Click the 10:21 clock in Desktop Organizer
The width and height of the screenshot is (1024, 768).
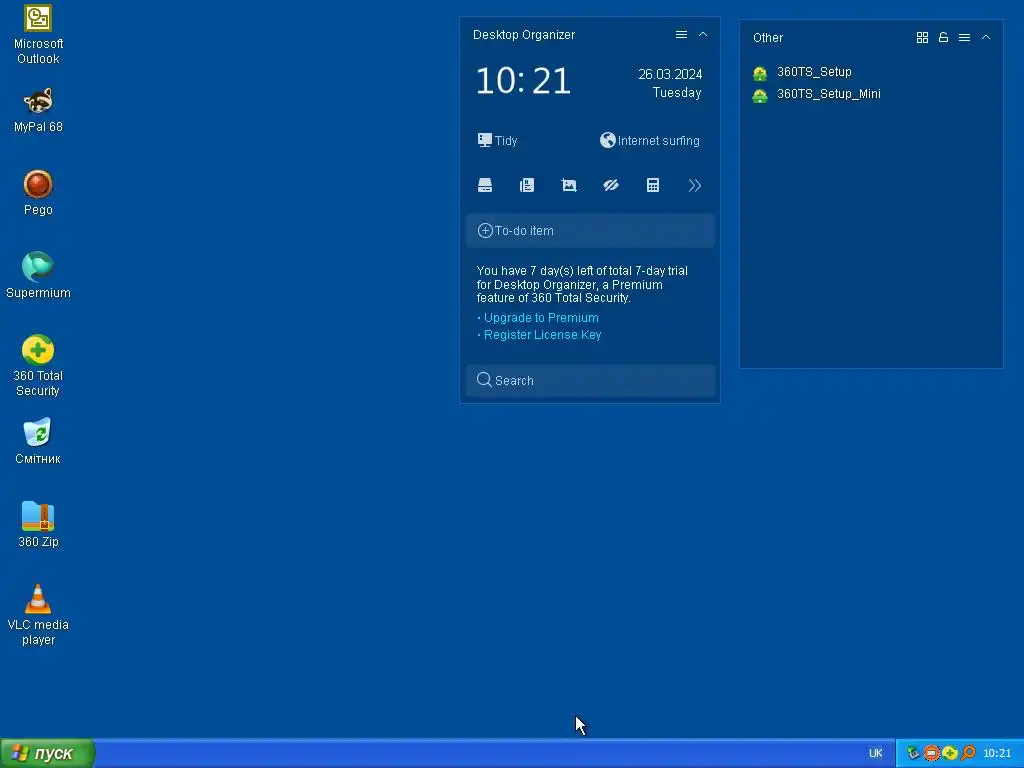point(523,82)
